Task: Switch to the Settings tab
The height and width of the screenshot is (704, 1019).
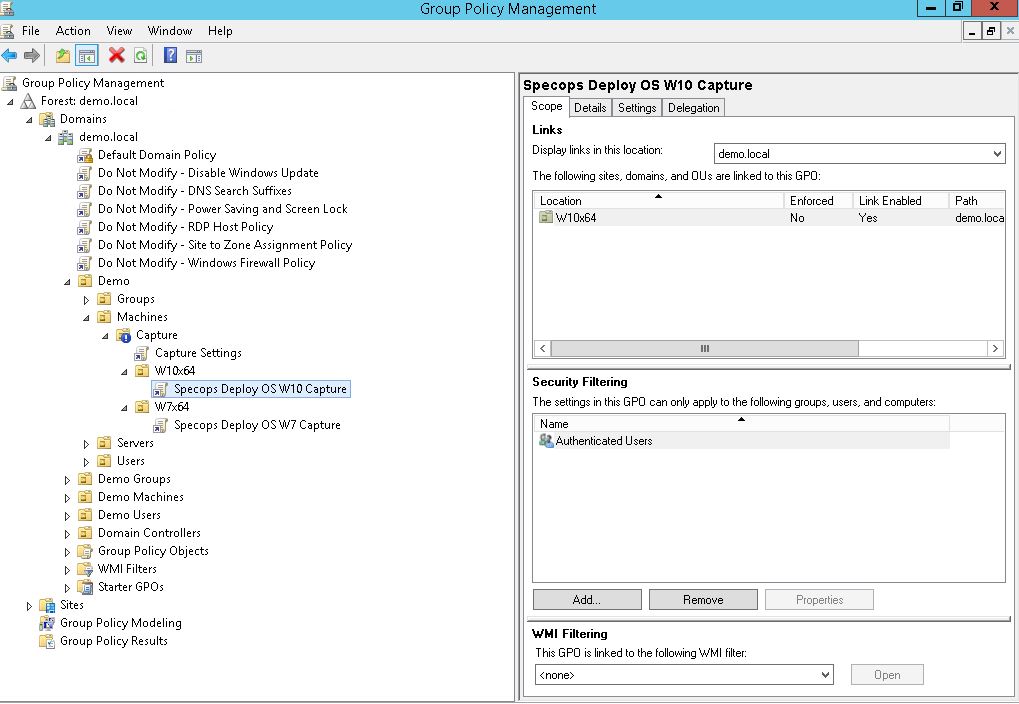Action: point(637,108)
